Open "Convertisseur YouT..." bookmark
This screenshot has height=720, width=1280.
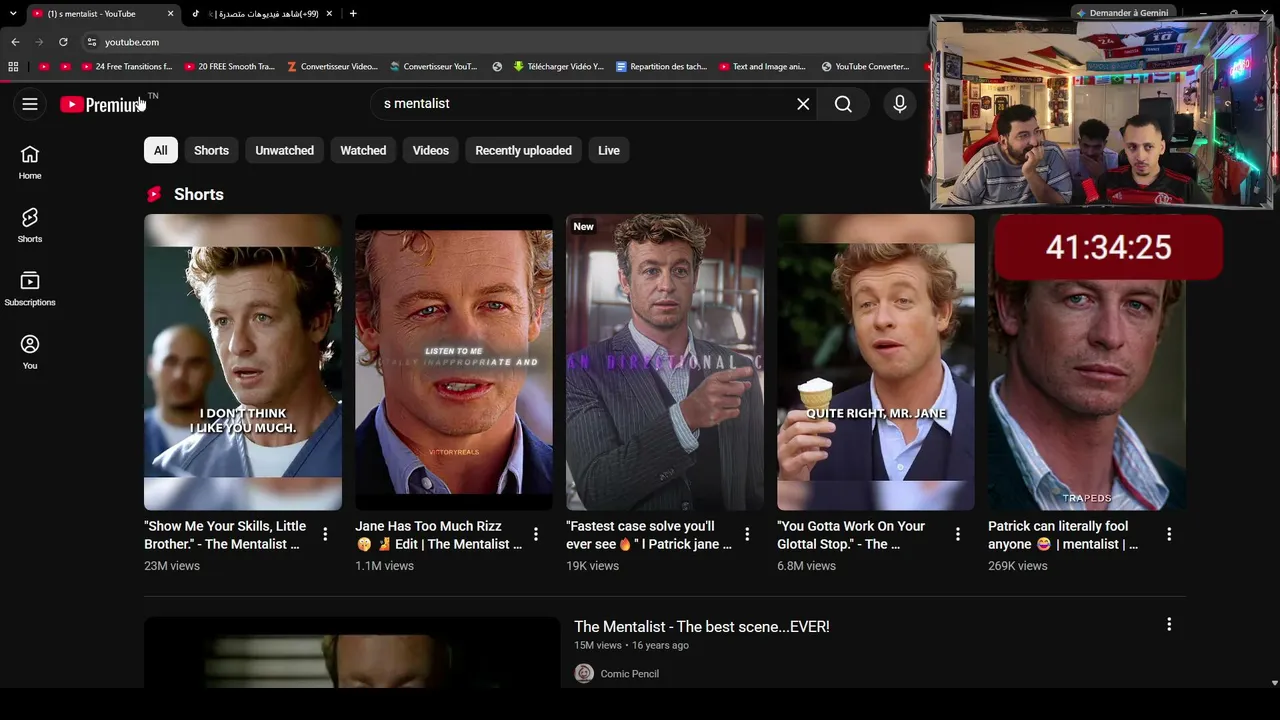pos(435,67)
